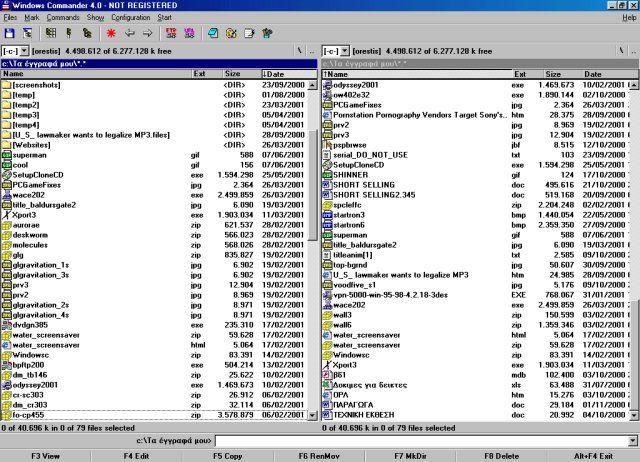The height and width of the screenshot is (462, 640).
Task: Click the FTP connect toolbar icon
Action: coord(171,33)
